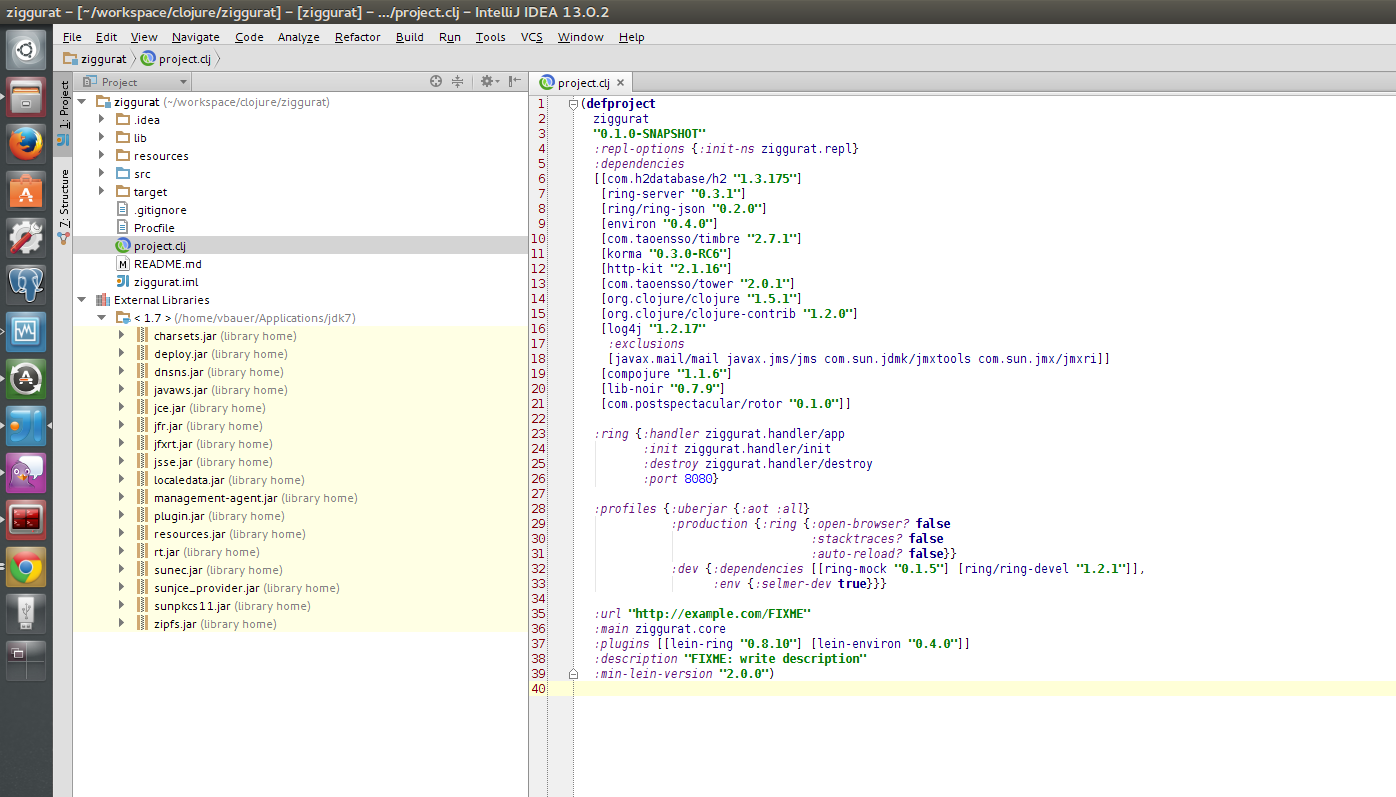The image size is (1396, 797).
Task: Select localedata.jar library entry
Action: point(189,480)
